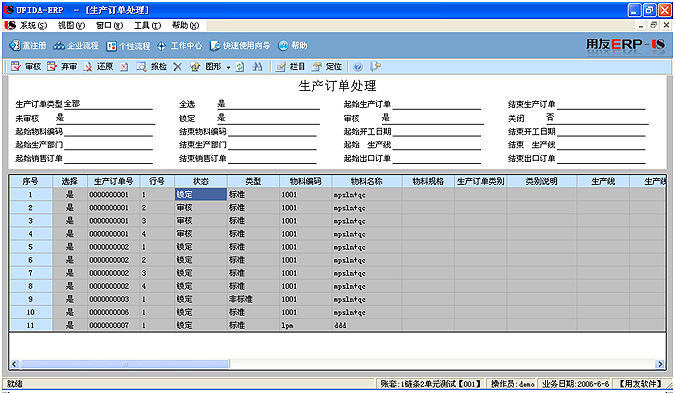675x393 pixels.
Task: Click the exit icon at toolbar end
Action: [376, 67]
